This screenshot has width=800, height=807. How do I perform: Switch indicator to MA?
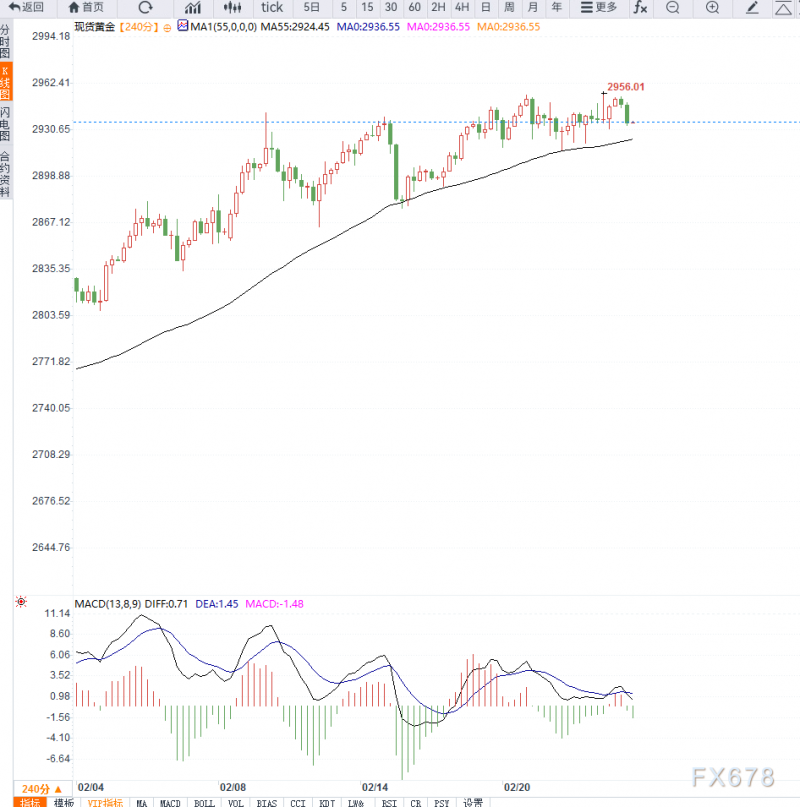(142, 802)
